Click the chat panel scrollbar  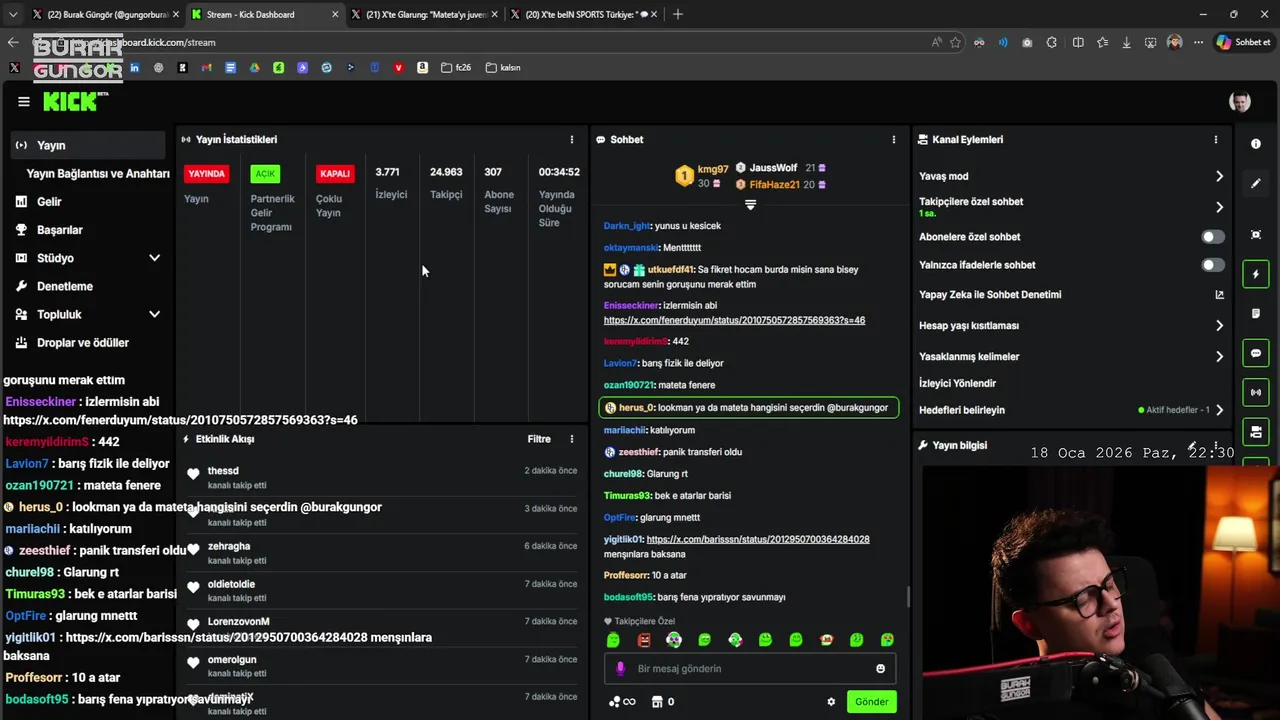[908, 597]
